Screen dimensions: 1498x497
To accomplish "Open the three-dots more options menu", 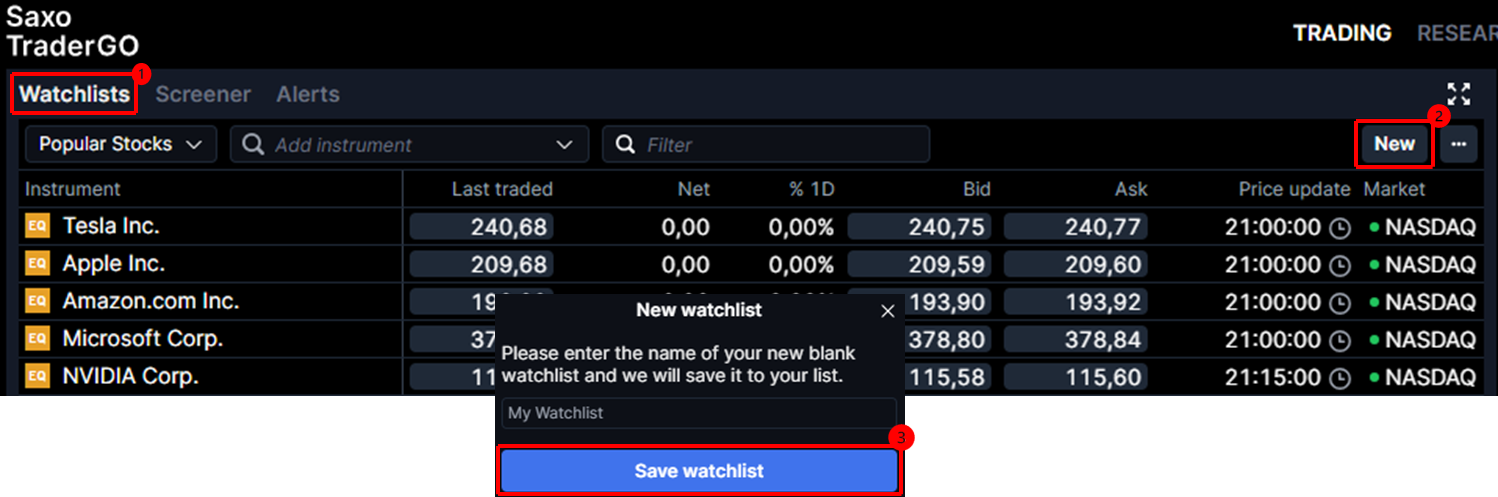I will (1459, 144).
